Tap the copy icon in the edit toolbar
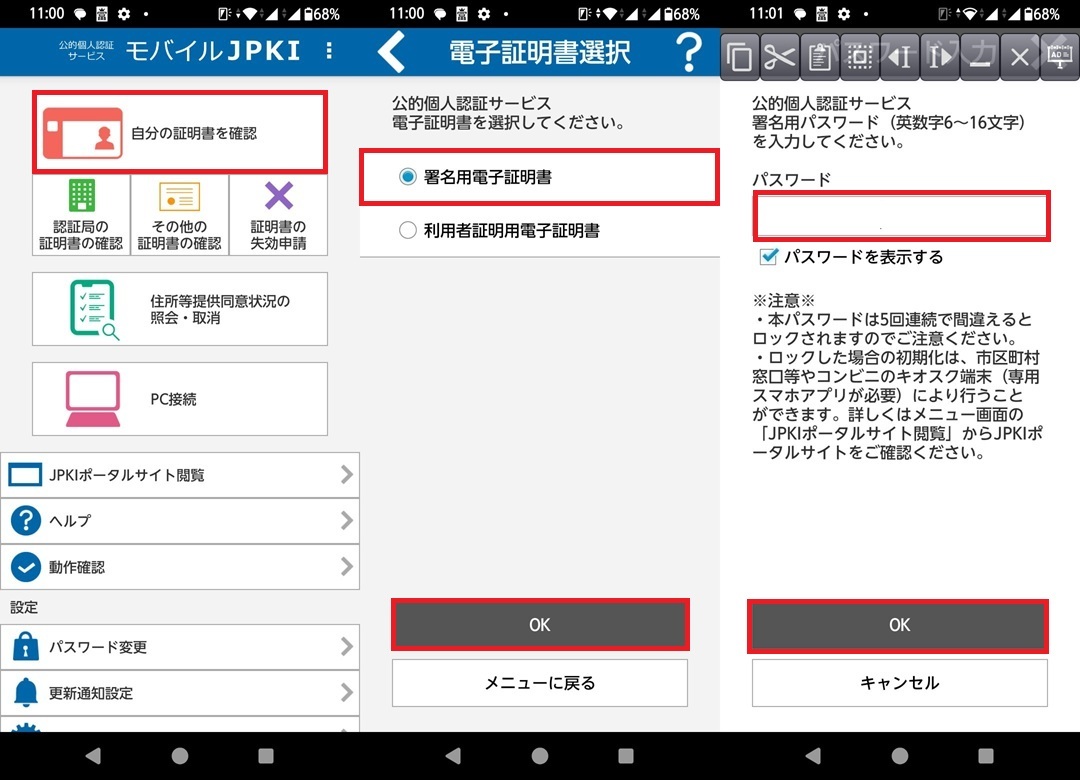Screen dimensions: 1080x780 [x=740, y=57]
